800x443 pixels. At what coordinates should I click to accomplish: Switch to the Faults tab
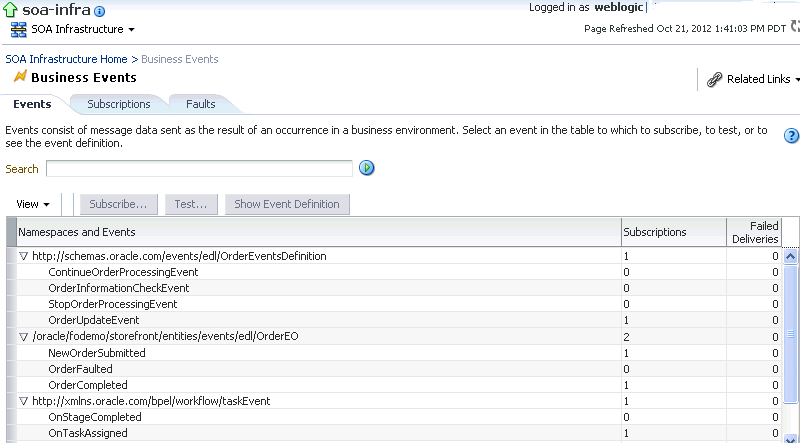point(201,104)
